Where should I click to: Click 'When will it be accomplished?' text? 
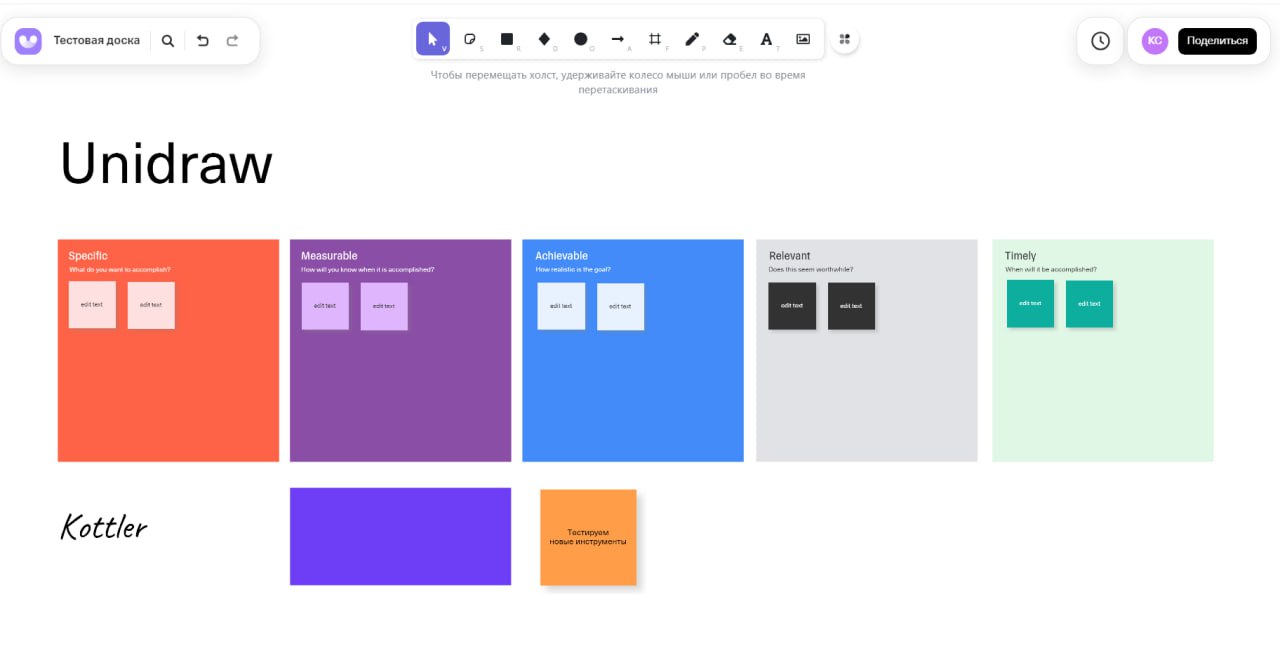(x=1051, y=270)
